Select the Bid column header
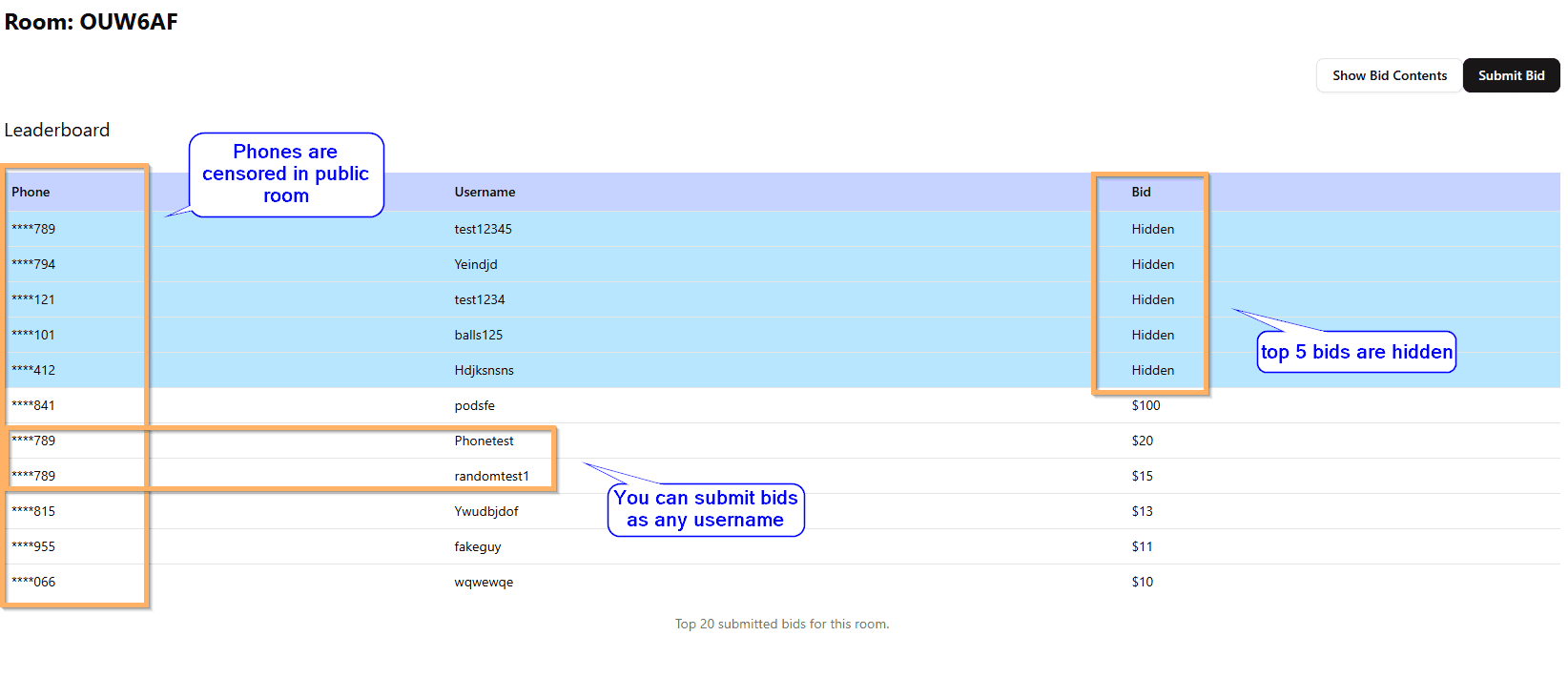The image size is (1568, 677). coord(1141,192)
